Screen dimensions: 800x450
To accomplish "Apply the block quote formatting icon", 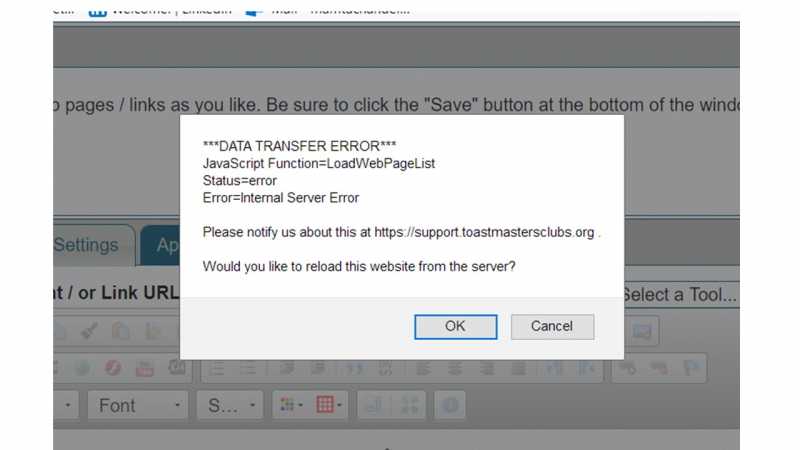I will tap(354, 368).
